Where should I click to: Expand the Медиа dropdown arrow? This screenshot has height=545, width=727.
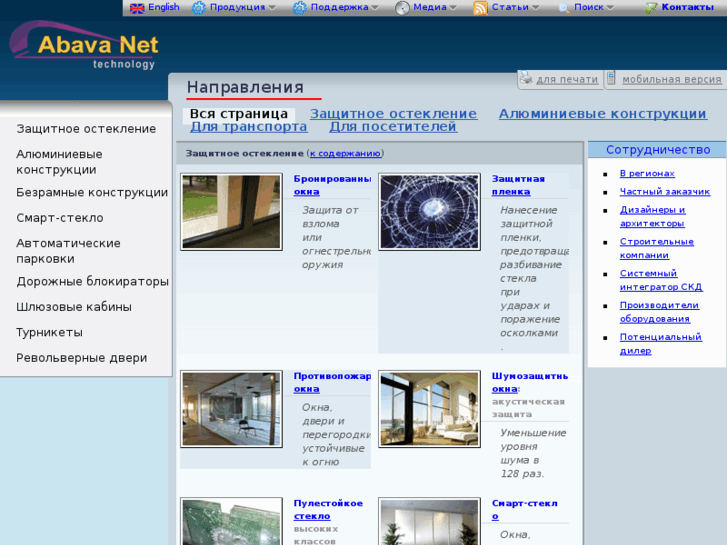pos(453,7)
